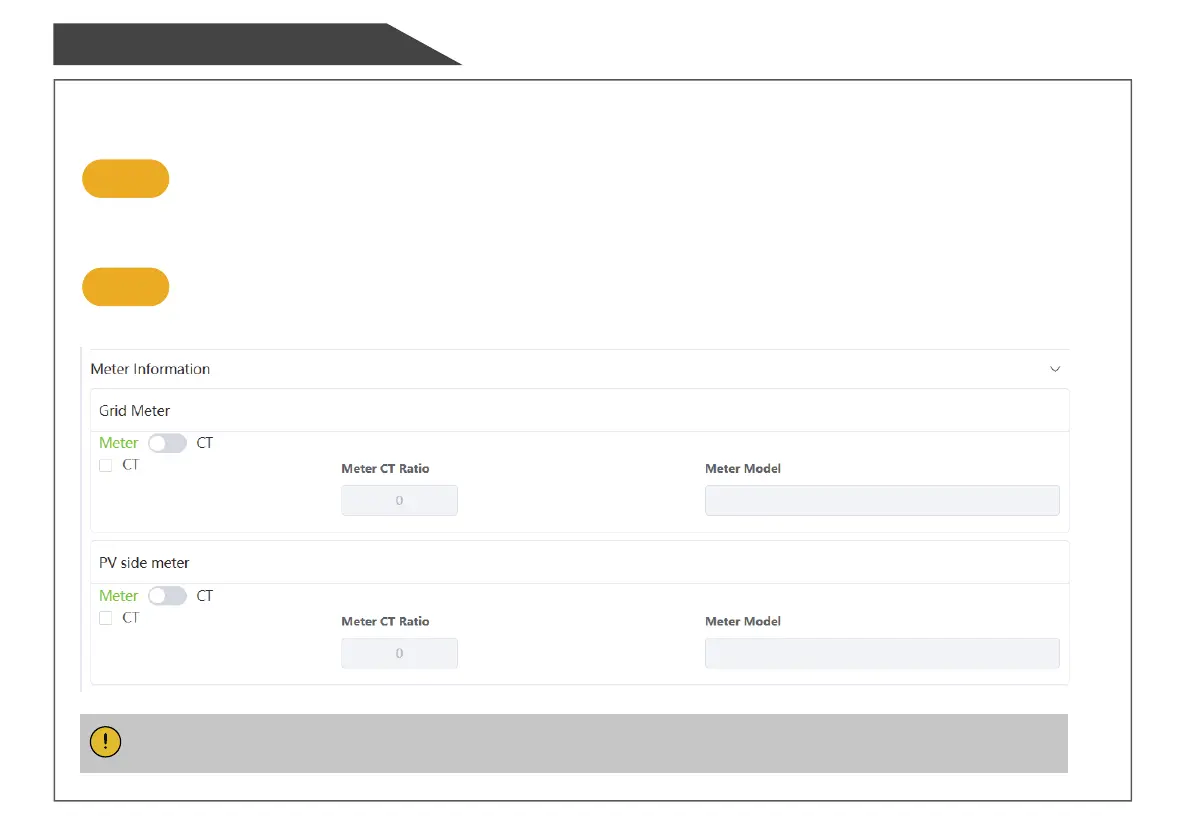This screenshot has height=839, width=1191.
Task: Click the Grid Meter Model input field
Action: tap(882, 500)
